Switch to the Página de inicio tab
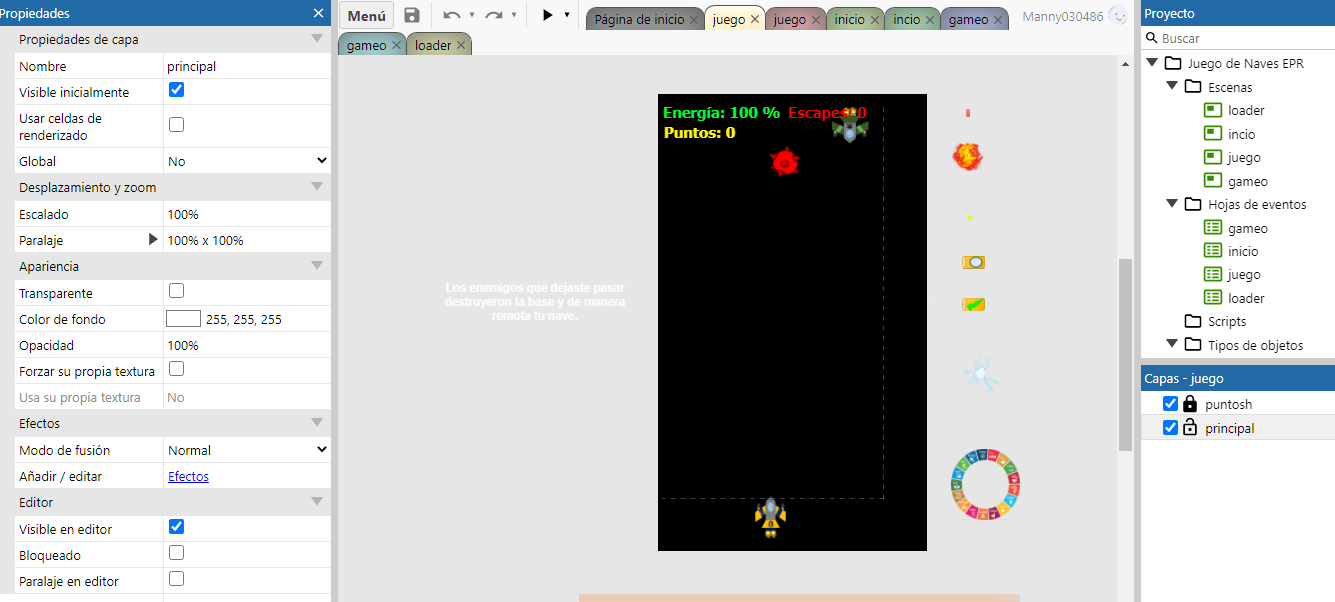The height and width of the screenshot is (602, 1335). [x=639, y=19]
